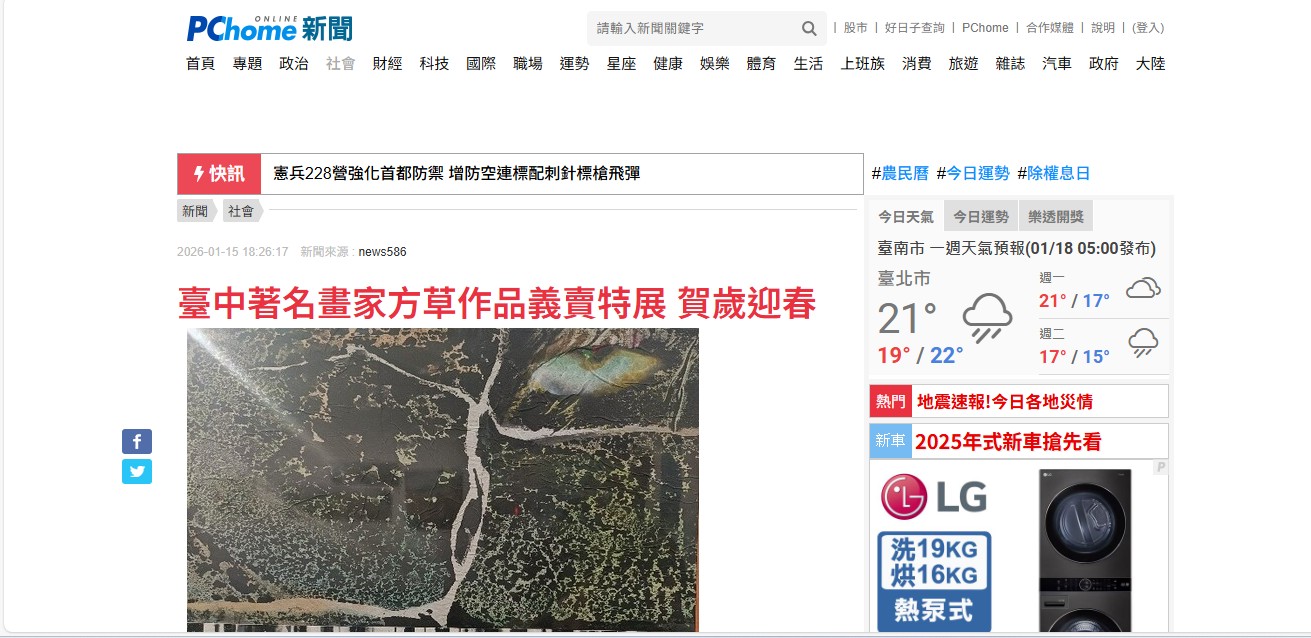
Task: Click the #農民曆 hashtag link
Action: point(900,173)
